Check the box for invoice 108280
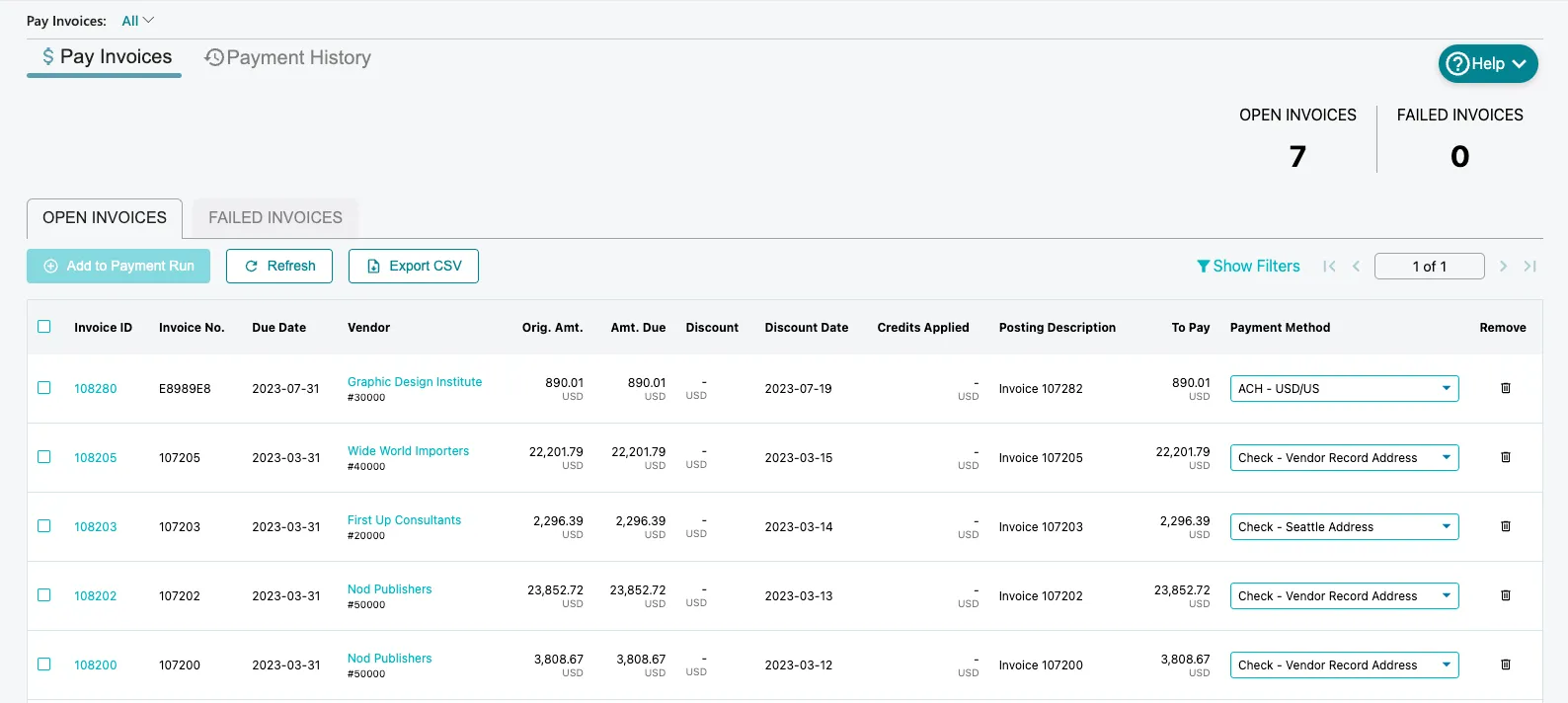Image resolution: width=1568 pixels, height=703 pixels. click(44, 388)
